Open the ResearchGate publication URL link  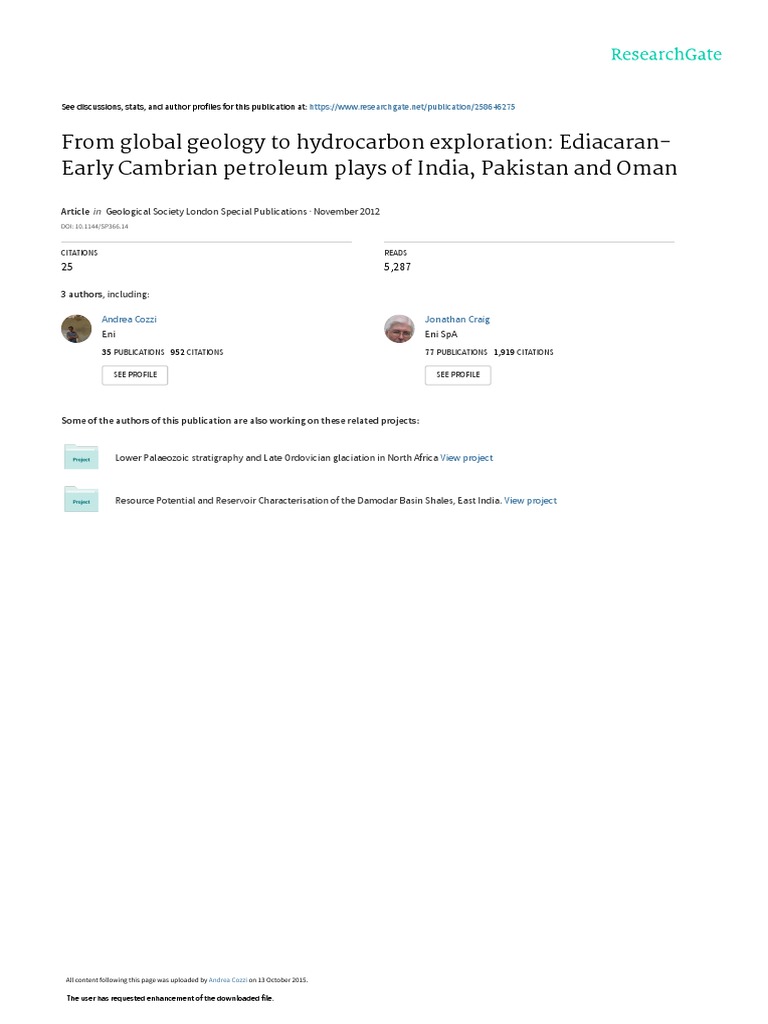[412, 106]
